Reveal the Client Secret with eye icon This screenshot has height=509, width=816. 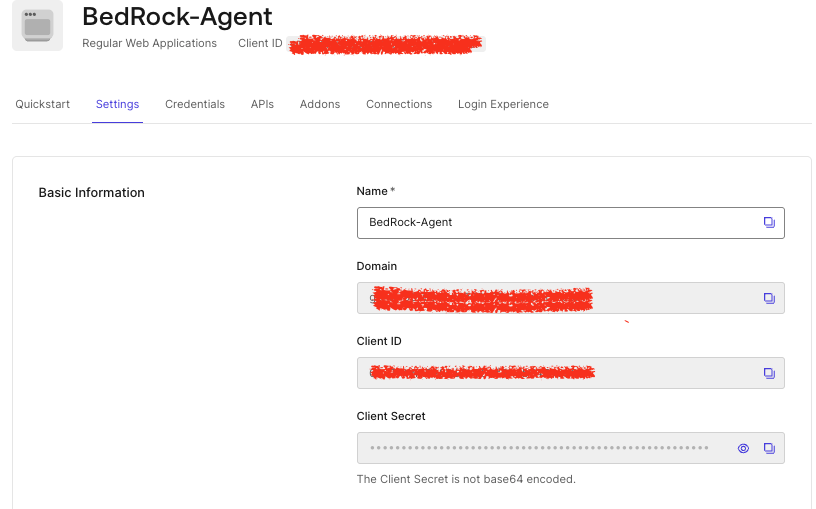pos(743,448)
